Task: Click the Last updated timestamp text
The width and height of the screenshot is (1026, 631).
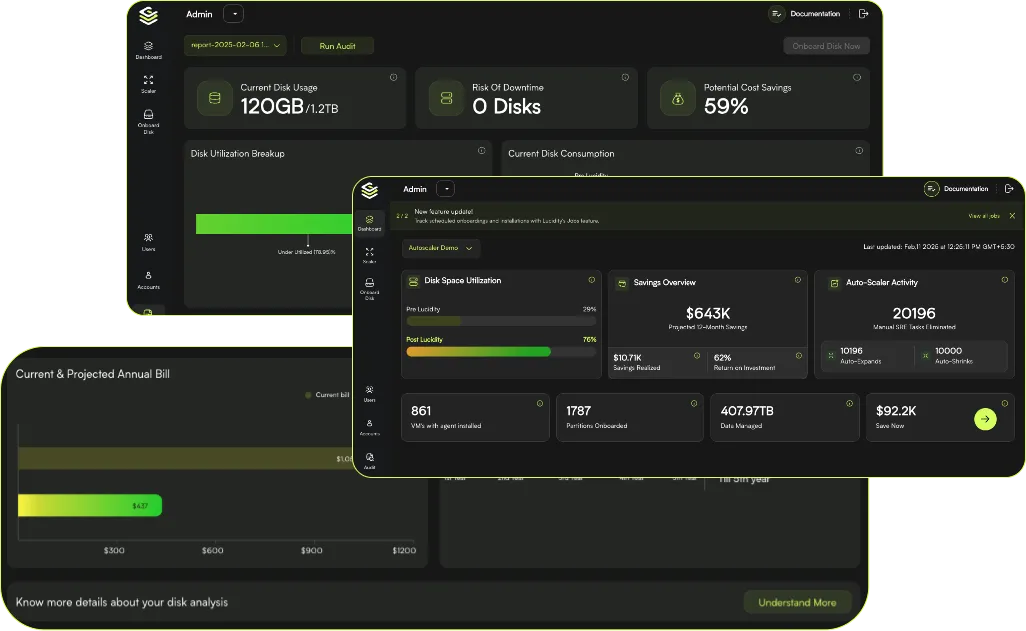Action: click(938, 247)
